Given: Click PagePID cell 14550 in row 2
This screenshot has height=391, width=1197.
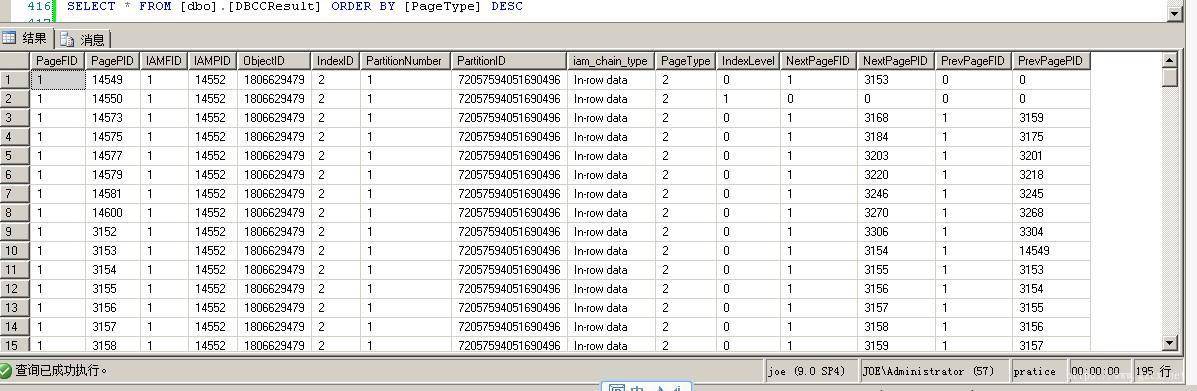Looking at the screenshot, I should [x=112, y=99].
